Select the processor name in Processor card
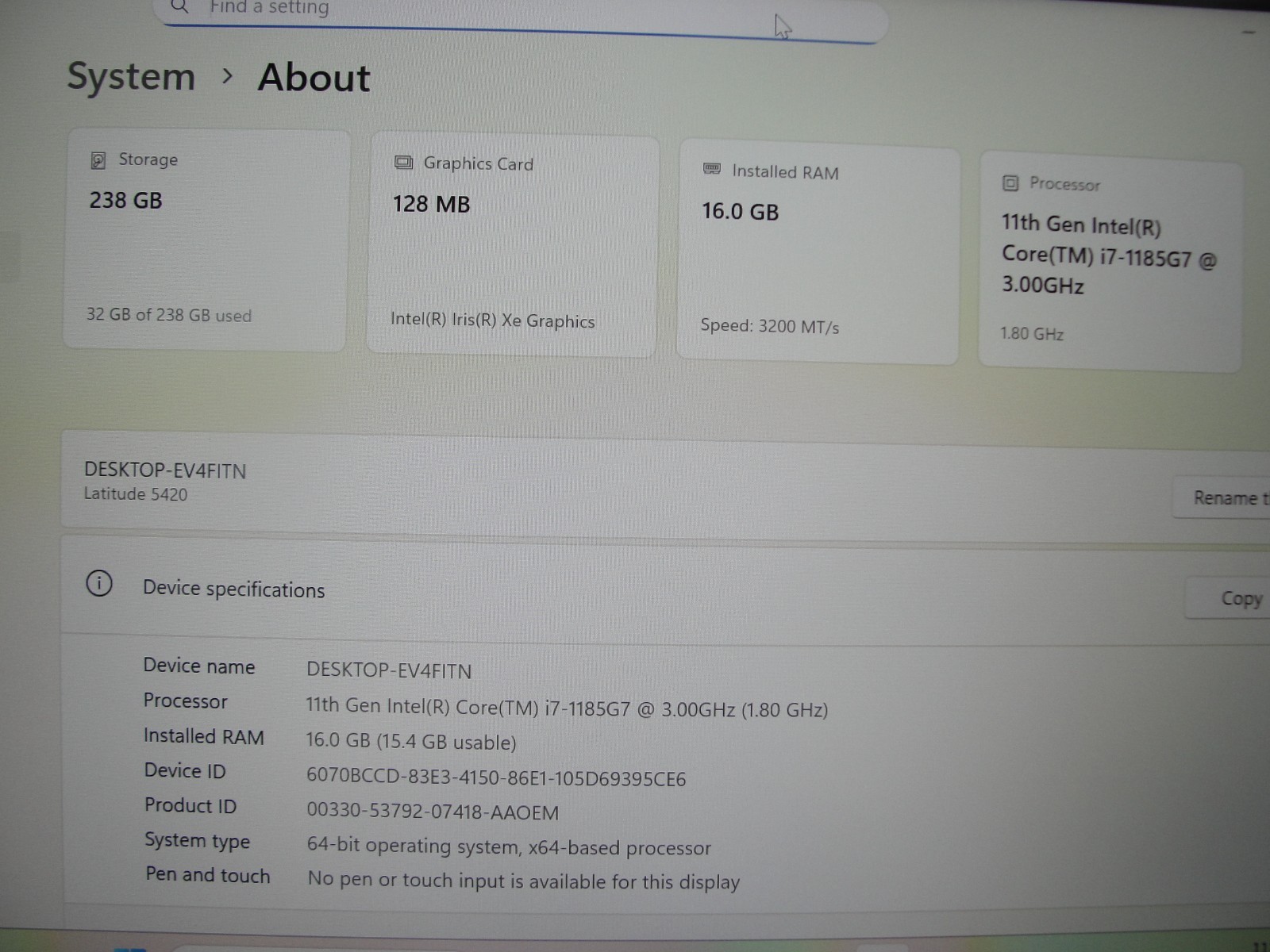 1109,254
